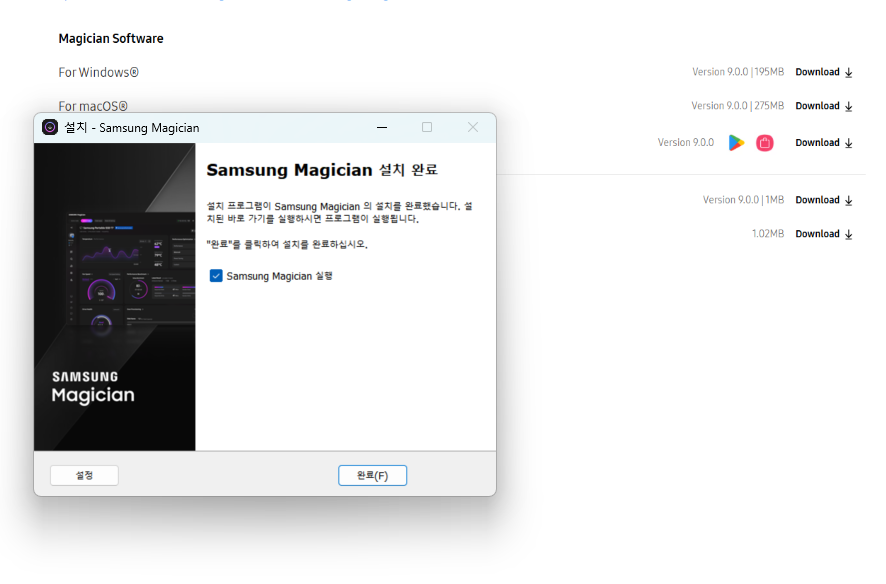Image resolution: width=886 pixels, height=584 pixels.
Task: Click download arrow icon in Windows row
Action: pos(849,73)
